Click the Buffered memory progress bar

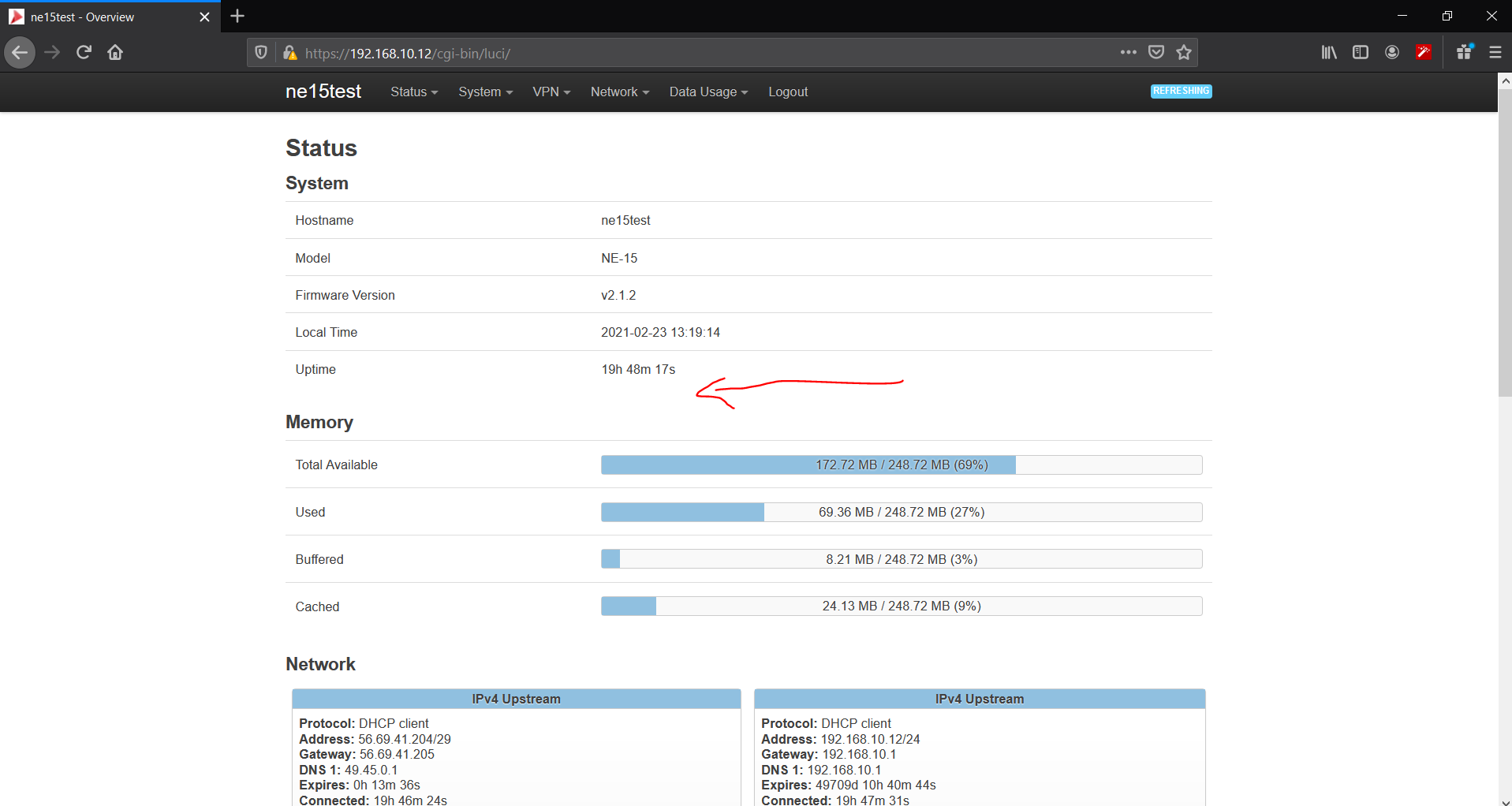coord(902,559)
